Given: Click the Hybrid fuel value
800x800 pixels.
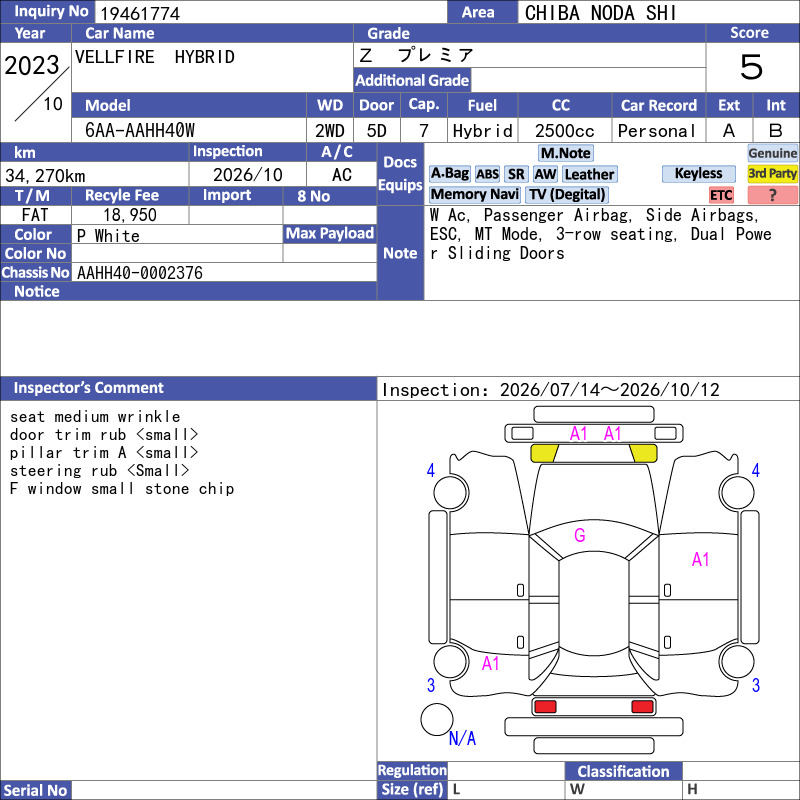Looking at the screenshot, I should click(x=482, y=131).
